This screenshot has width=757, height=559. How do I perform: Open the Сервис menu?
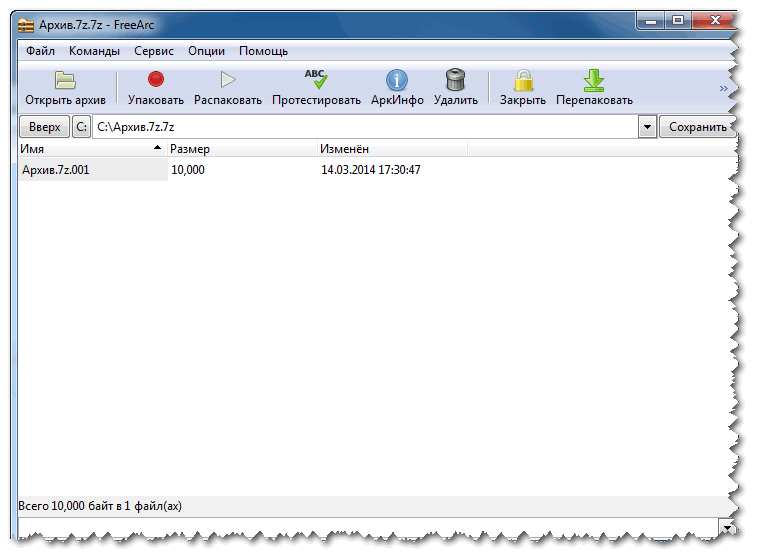pos(154,51)
